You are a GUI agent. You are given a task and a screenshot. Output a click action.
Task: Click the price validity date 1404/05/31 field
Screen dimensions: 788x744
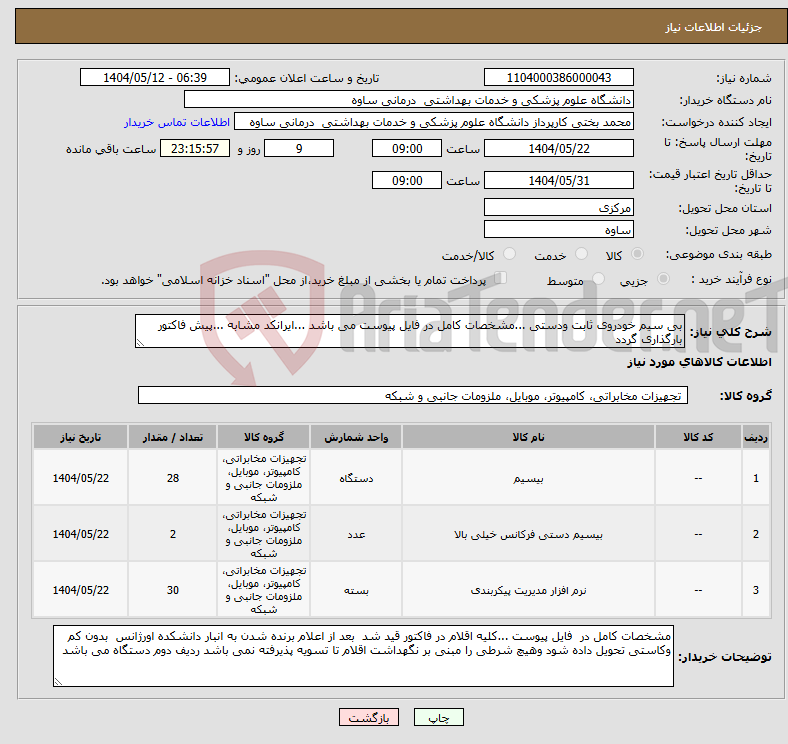point(558,180)
